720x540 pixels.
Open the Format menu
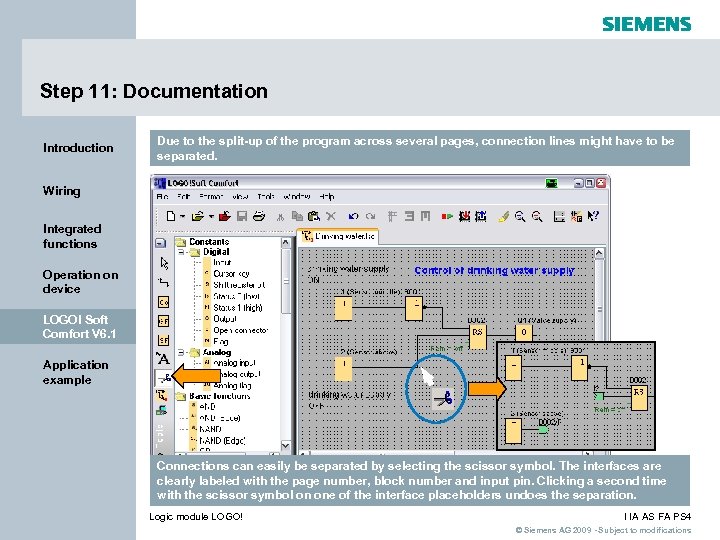tap(211, 197)
